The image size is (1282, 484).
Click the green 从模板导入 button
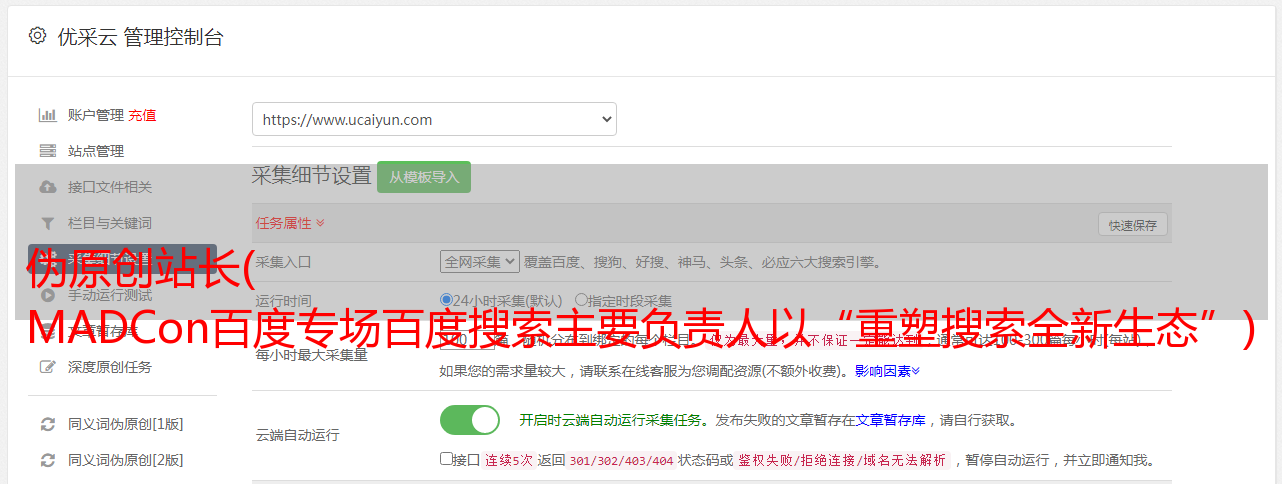point(424,177)
